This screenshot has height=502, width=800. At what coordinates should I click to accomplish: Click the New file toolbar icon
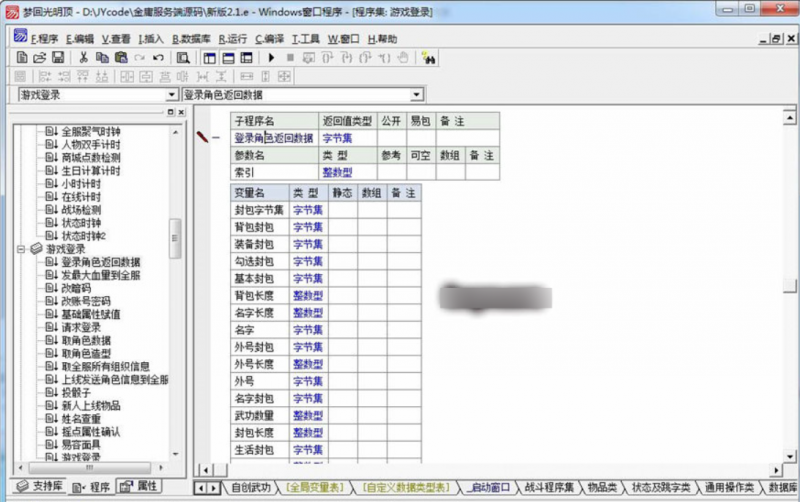21,58
